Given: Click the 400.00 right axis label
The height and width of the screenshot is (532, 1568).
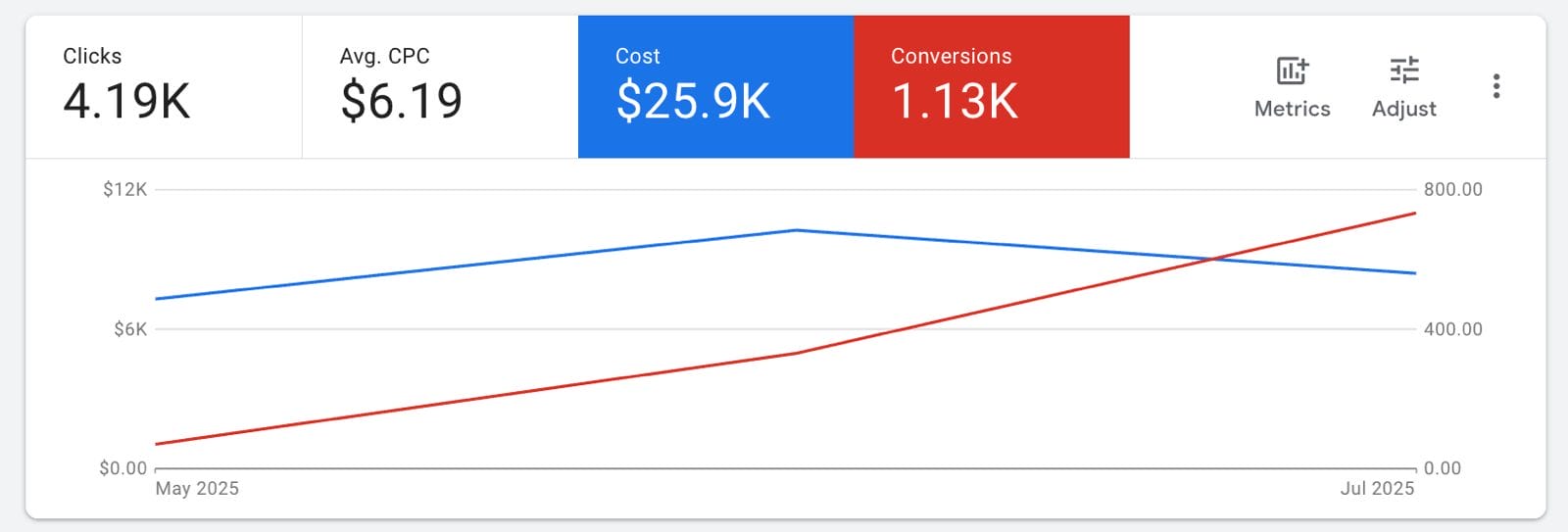Looking at the screenshot, I should [x=1452, y=329].
